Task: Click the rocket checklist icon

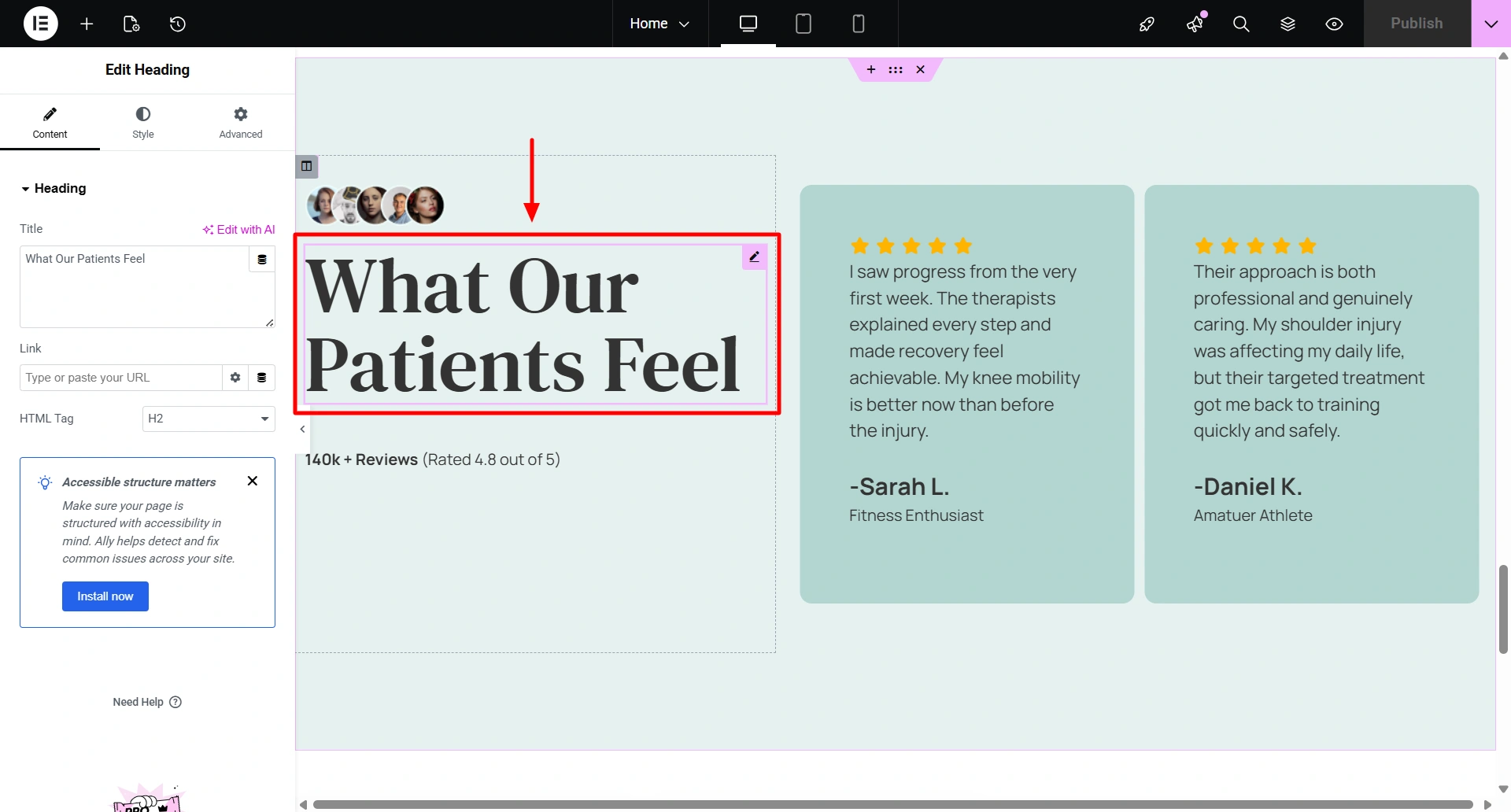Action: coord(1147,24)
